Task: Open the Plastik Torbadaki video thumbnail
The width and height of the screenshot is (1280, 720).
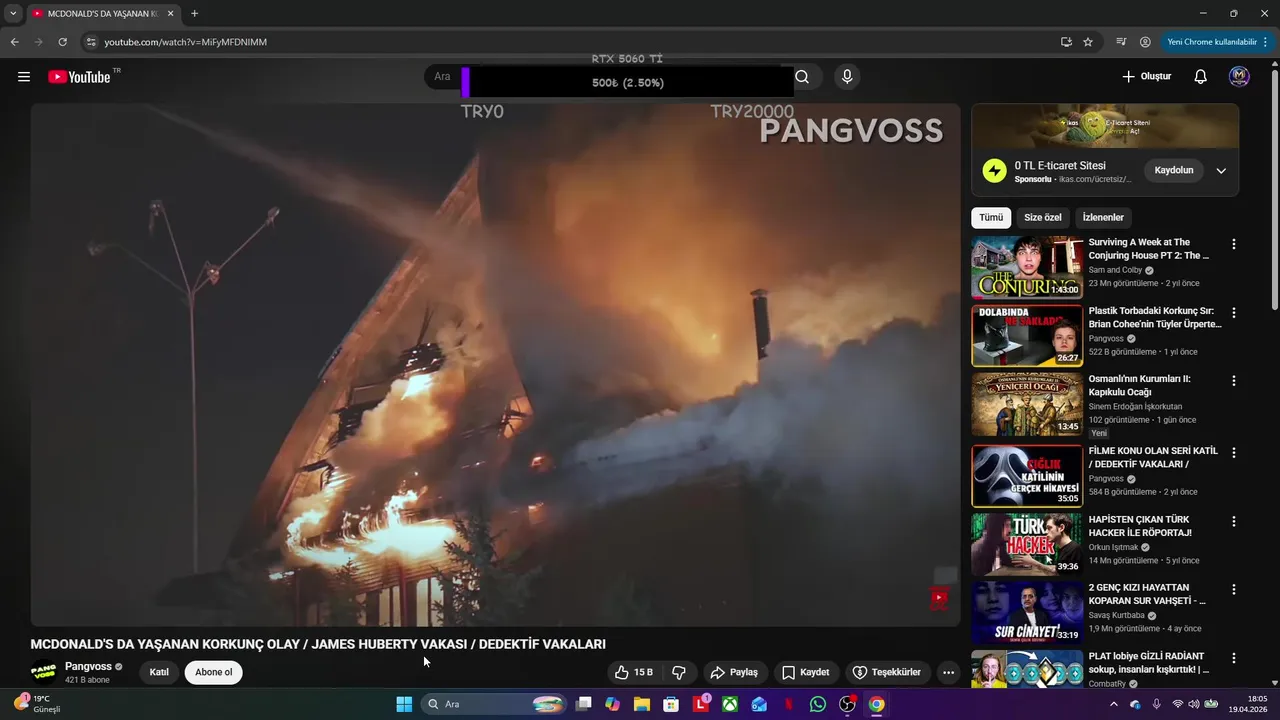Action: [x=1027, y=336]
